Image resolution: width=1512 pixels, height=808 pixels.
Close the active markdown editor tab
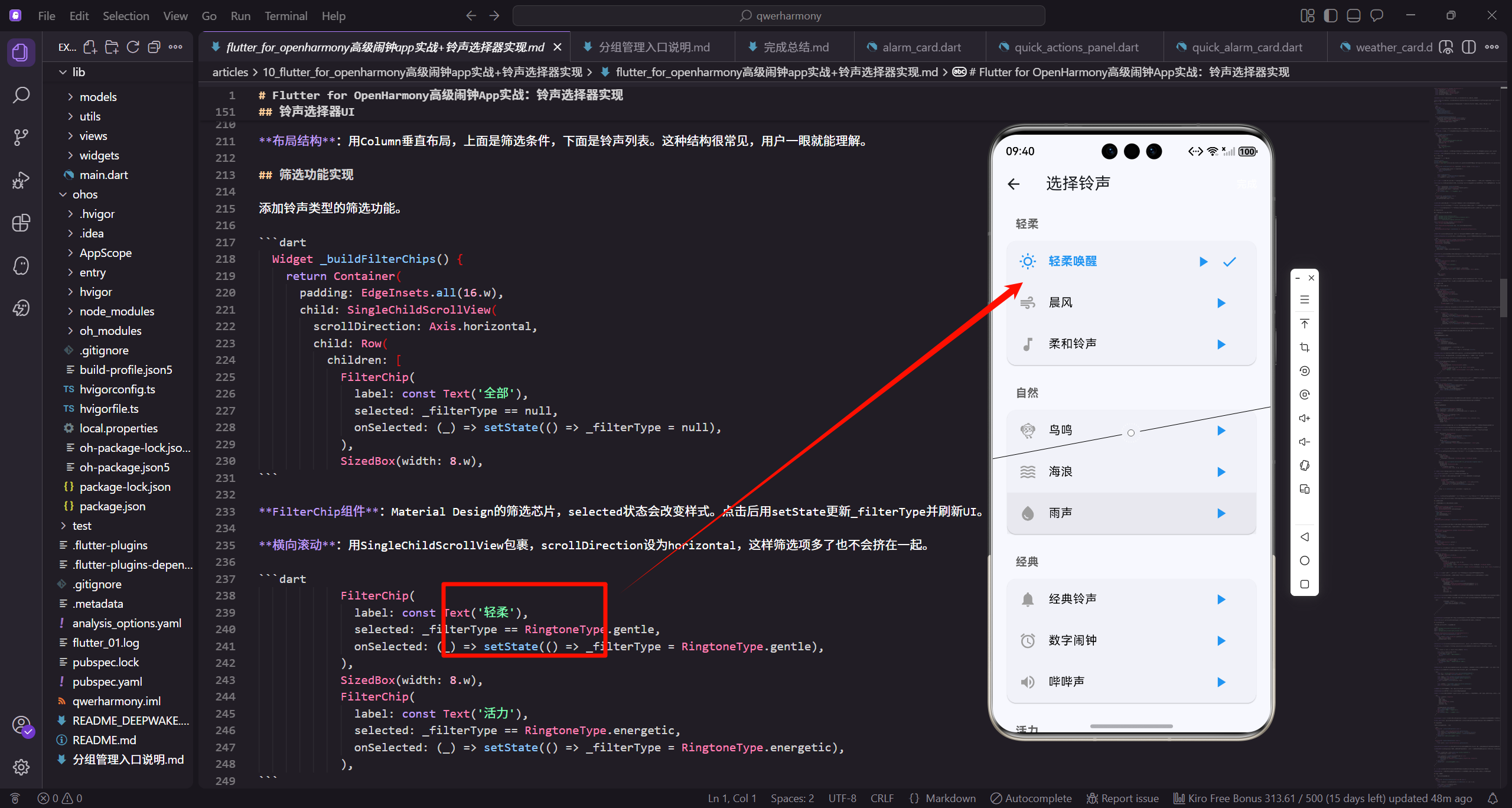click(557, 47)
